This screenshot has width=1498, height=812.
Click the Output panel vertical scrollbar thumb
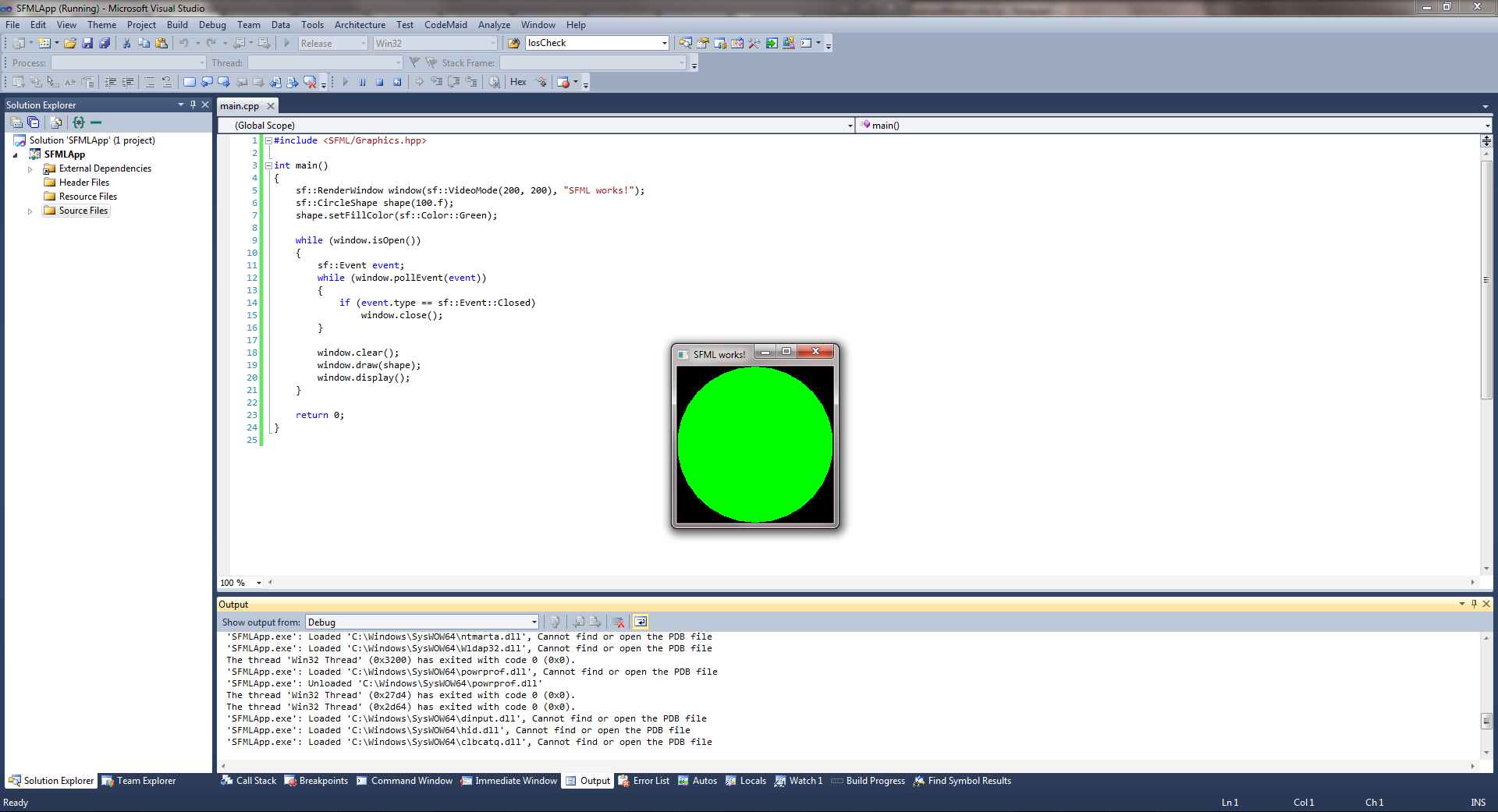click(1486, 722)
